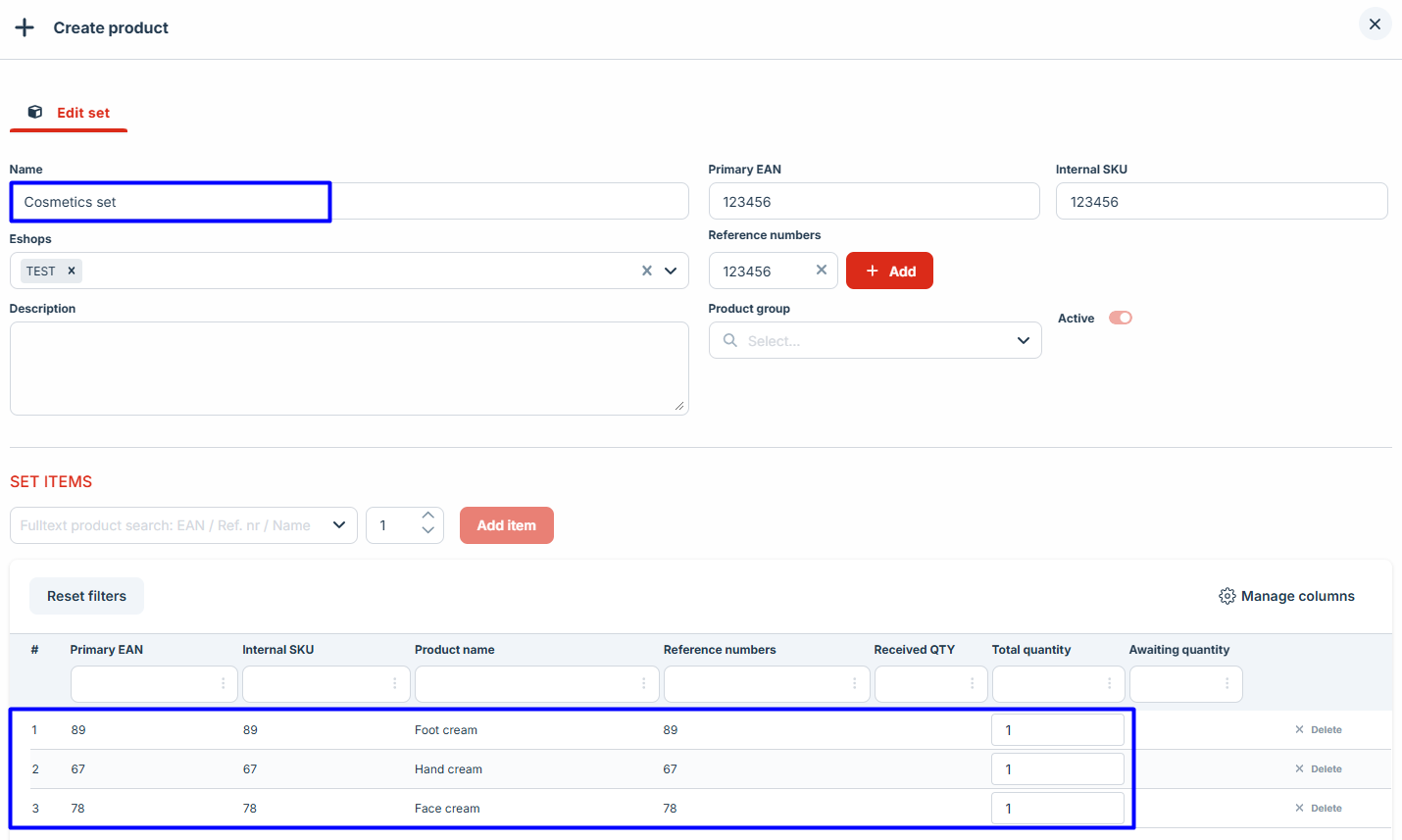Close the Create product dialog
Screen dimensions: 1402x840
1375,25
